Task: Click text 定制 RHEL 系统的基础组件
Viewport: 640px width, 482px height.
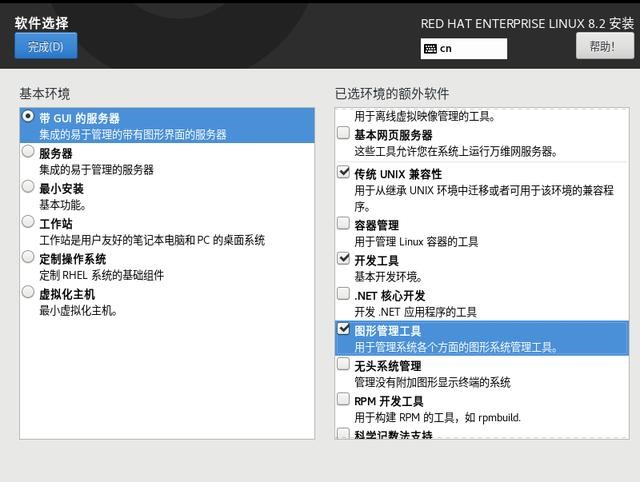Action: [x=101, y=275]
